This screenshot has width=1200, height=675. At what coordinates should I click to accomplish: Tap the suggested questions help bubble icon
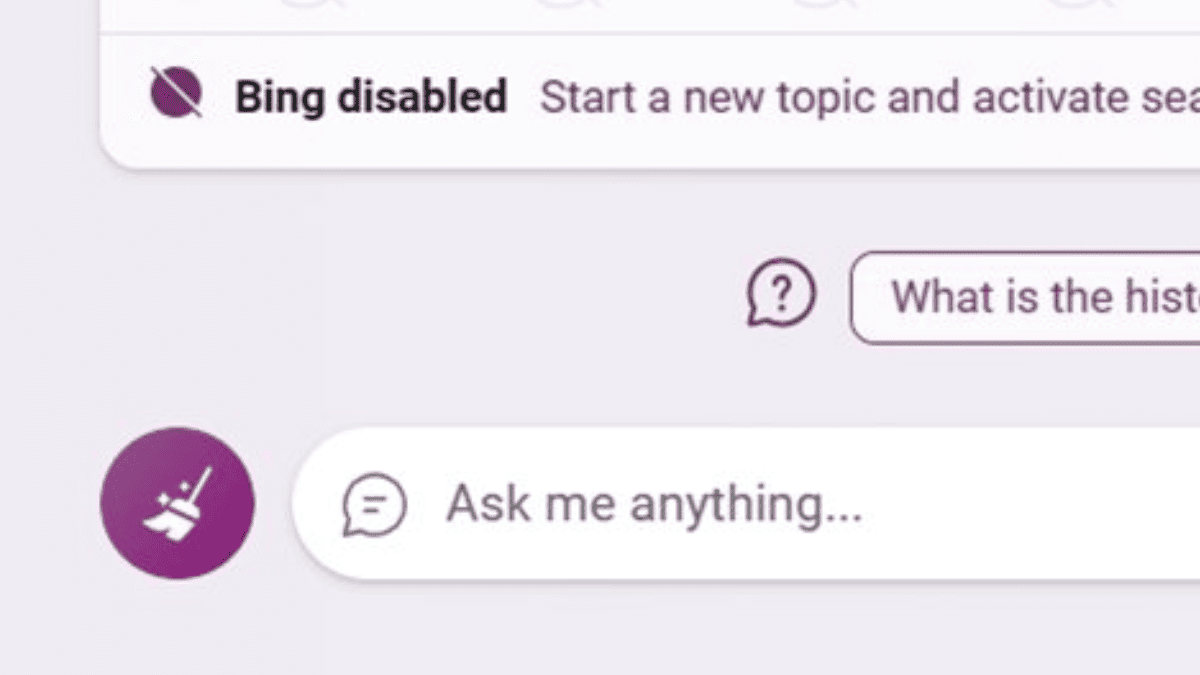coord(781,296)
